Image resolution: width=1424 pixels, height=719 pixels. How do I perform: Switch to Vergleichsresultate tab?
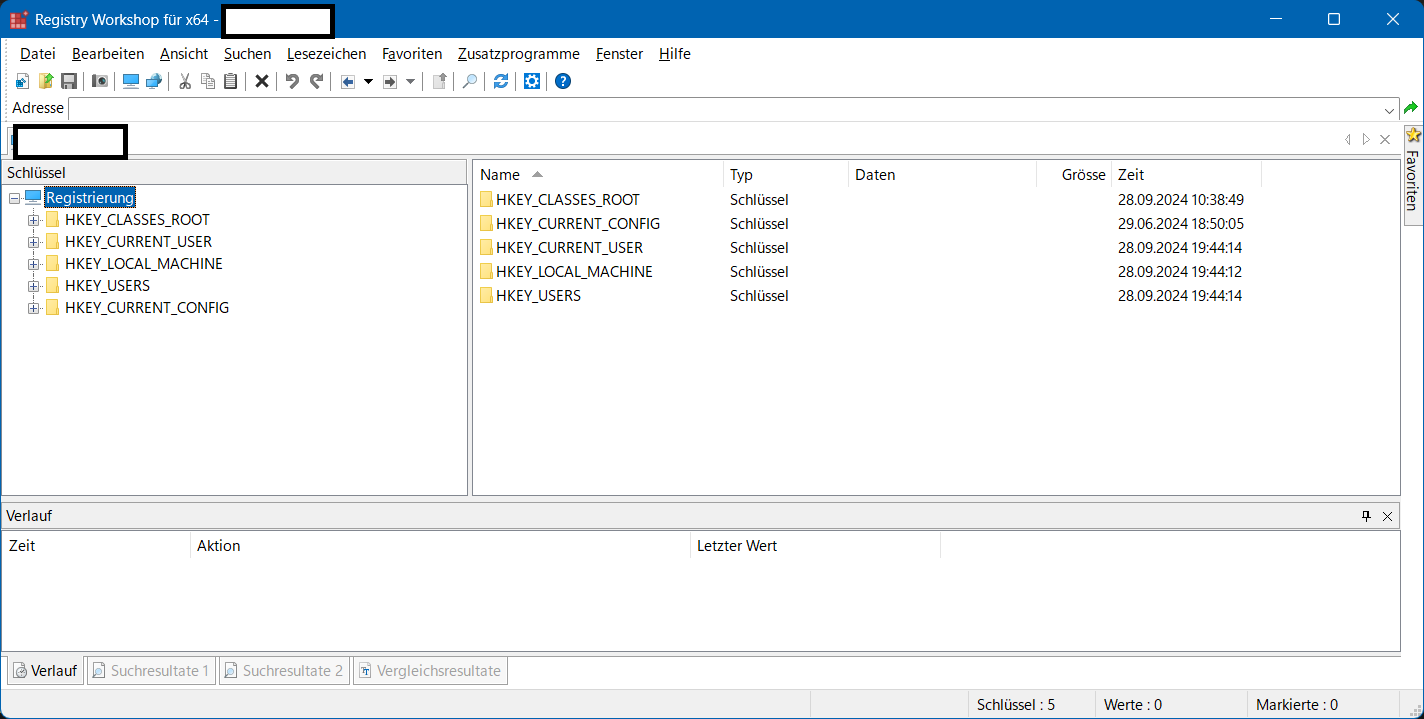tap(430, 671)
